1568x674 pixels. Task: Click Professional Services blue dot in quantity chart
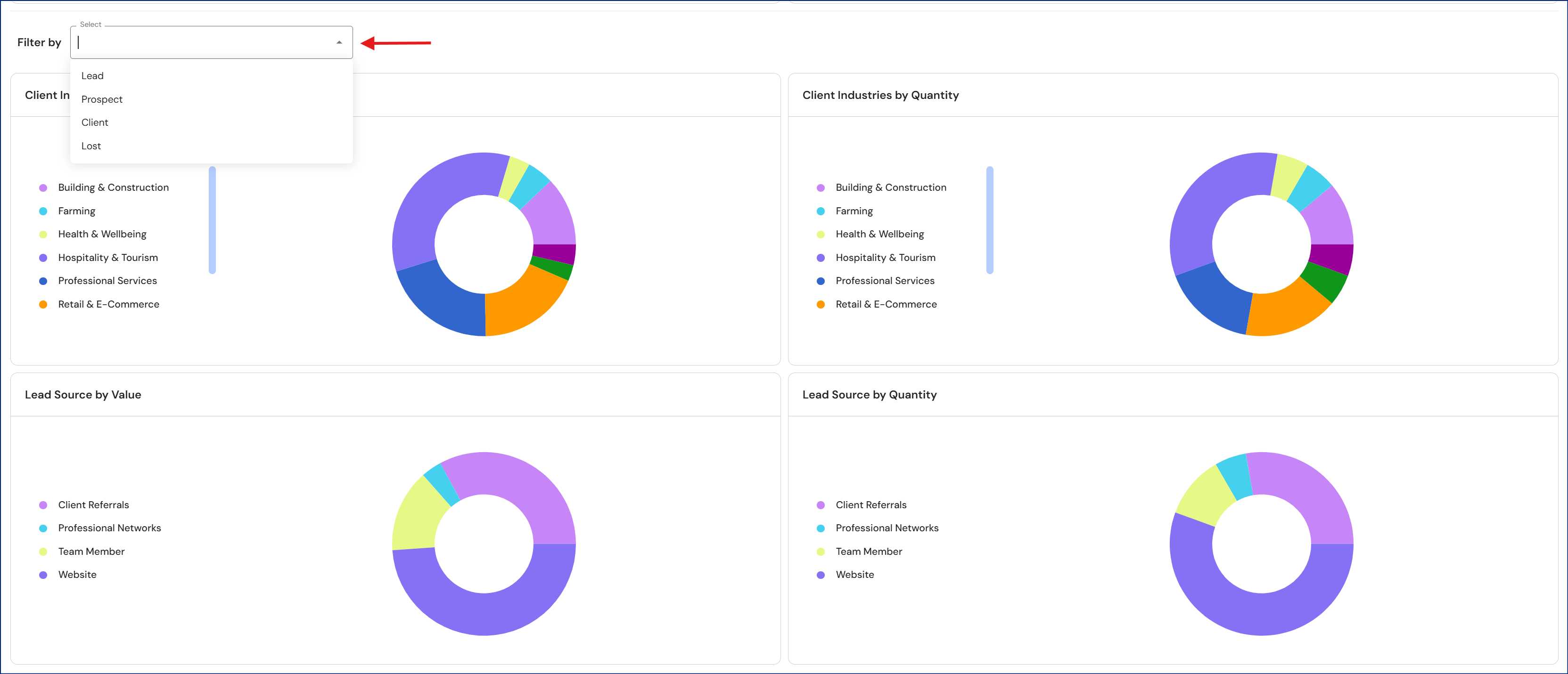pos(821,281)
